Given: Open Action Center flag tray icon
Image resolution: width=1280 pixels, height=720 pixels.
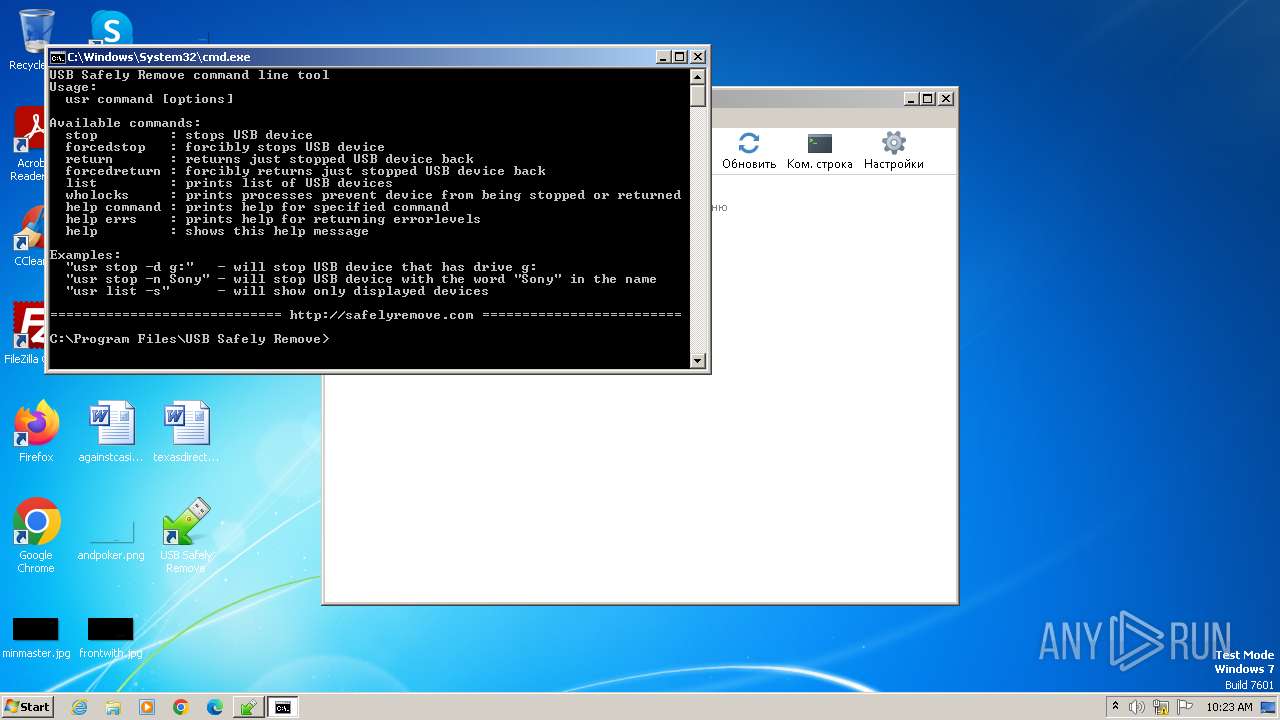Looking at the screenshot, I should pyautogui.click(x=1185, y=707).
